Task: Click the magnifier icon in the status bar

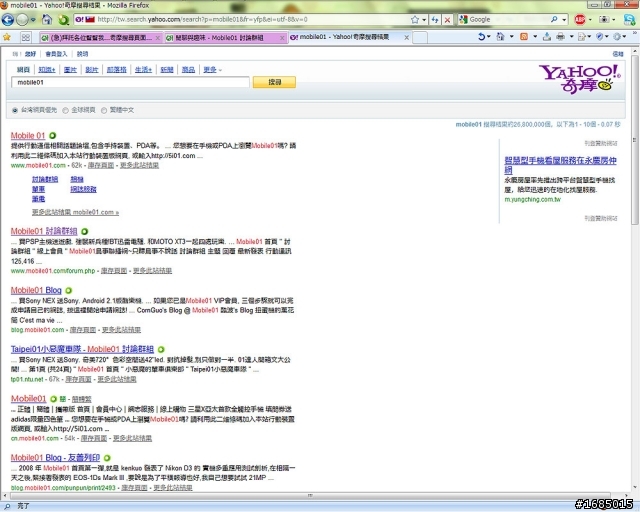Action: (x=7, y=506)
